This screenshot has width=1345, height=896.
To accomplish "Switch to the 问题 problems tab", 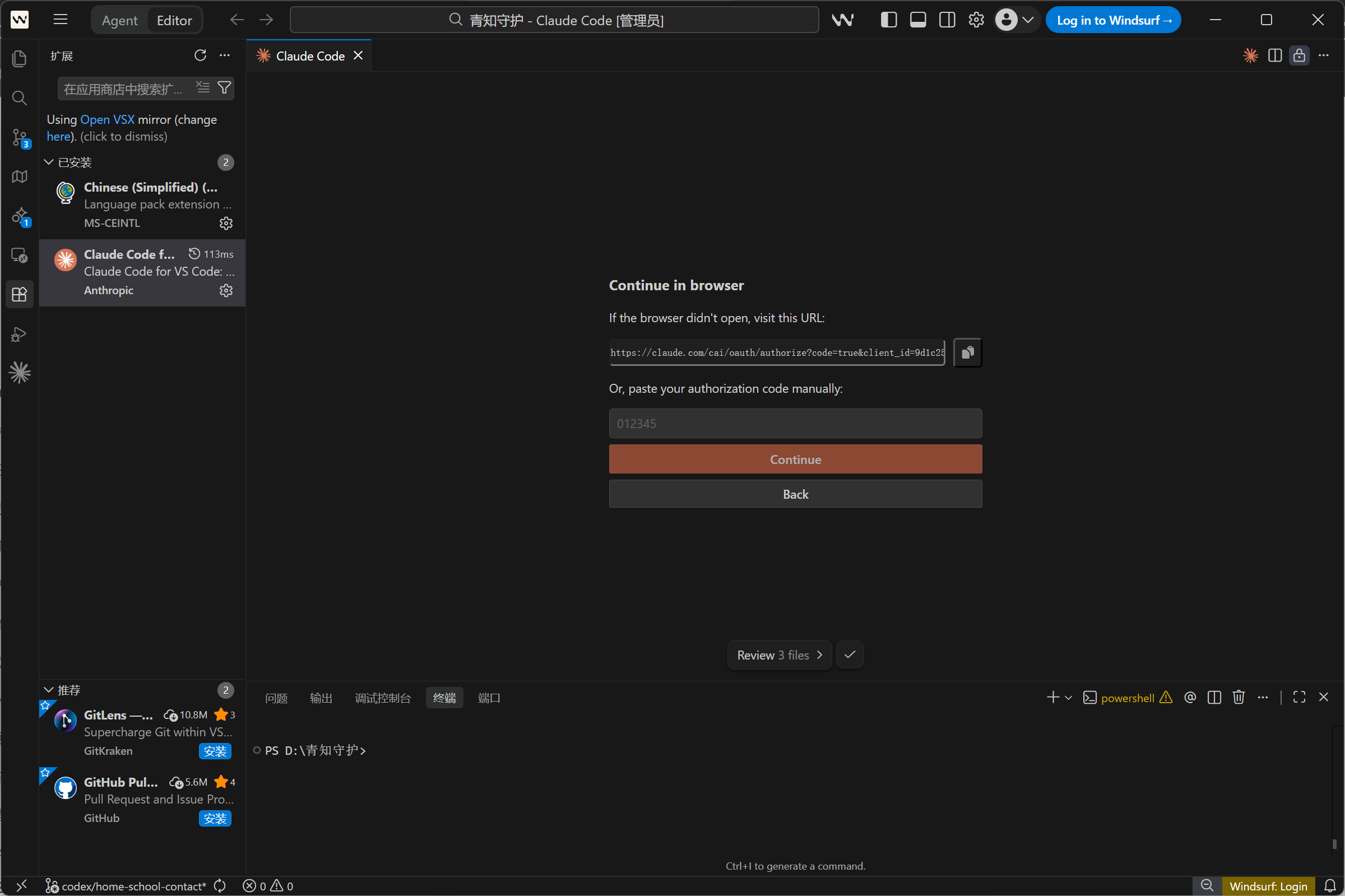I will tap(276, 698).
